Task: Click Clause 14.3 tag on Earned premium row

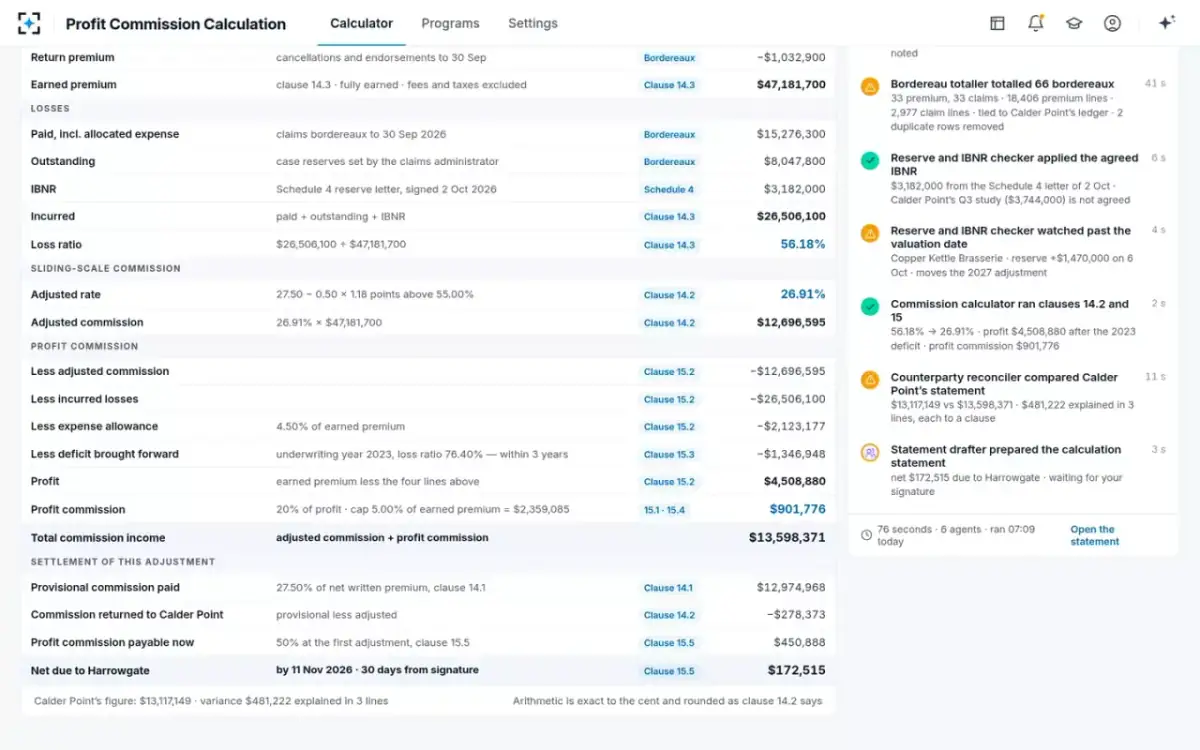Action: point(669,85)
